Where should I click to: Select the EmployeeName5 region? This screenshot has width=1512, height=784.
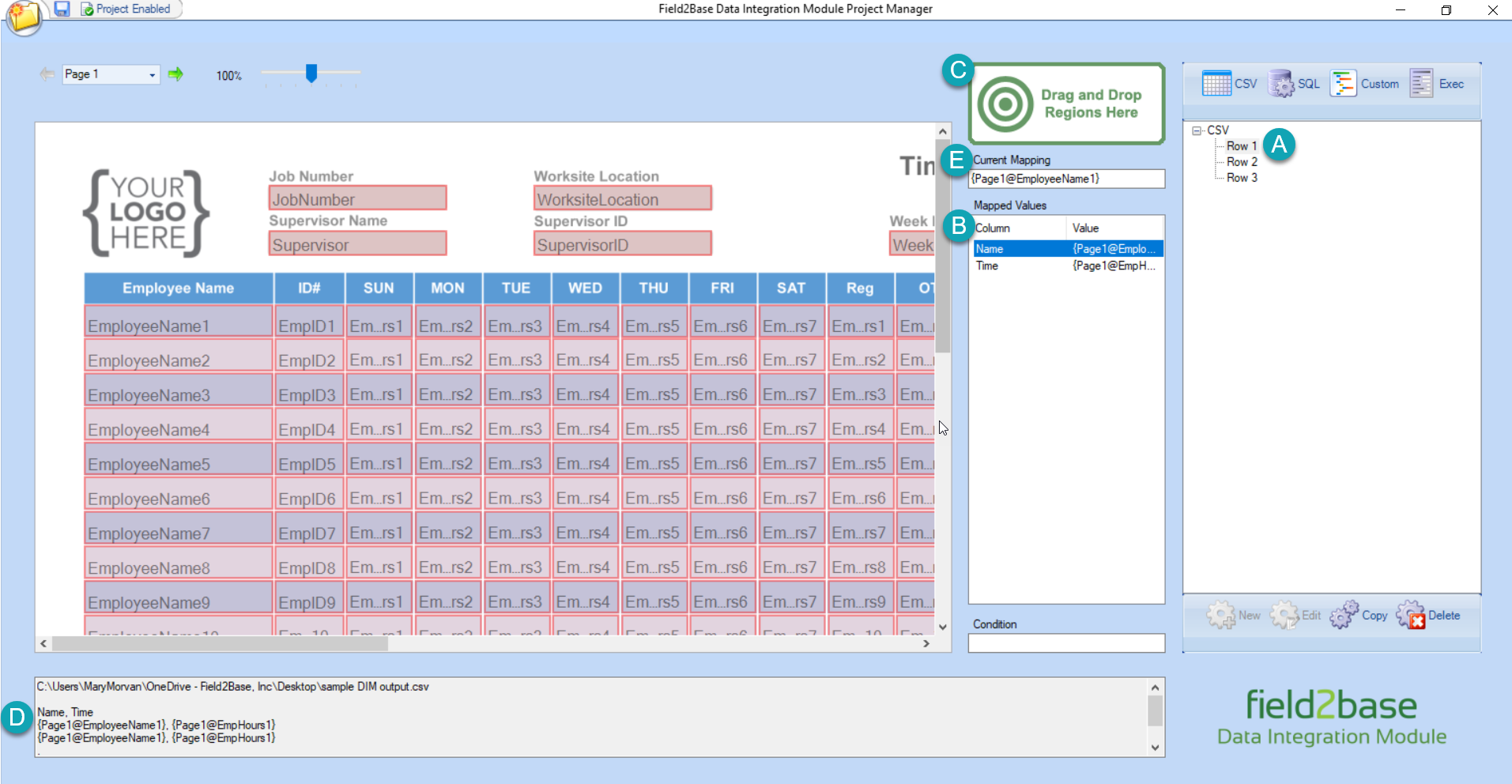pos(179,460)
